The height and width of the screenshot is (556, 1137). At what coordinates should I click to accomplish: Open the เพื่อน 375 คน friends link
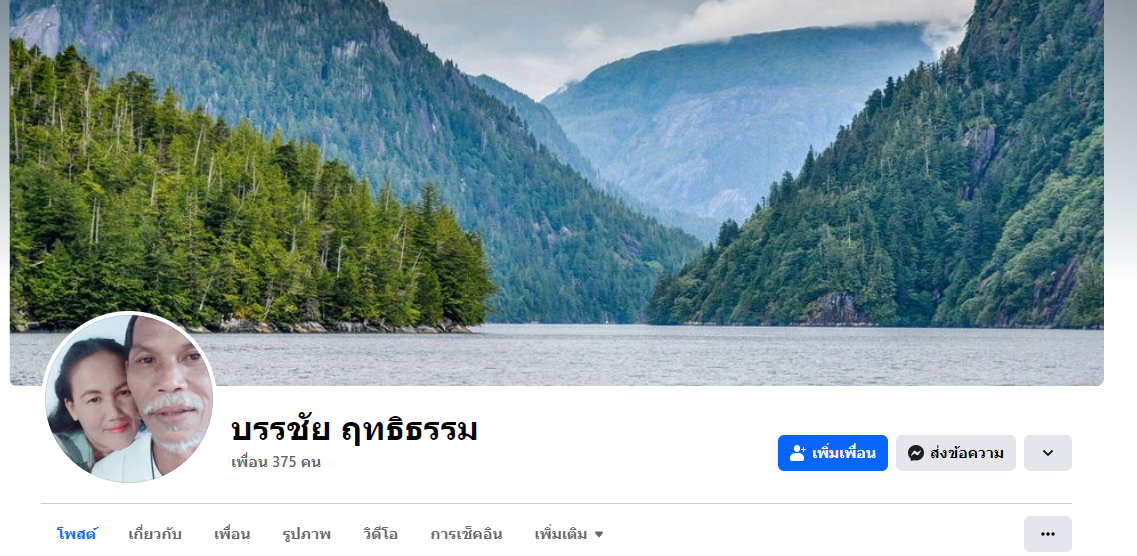276,462
